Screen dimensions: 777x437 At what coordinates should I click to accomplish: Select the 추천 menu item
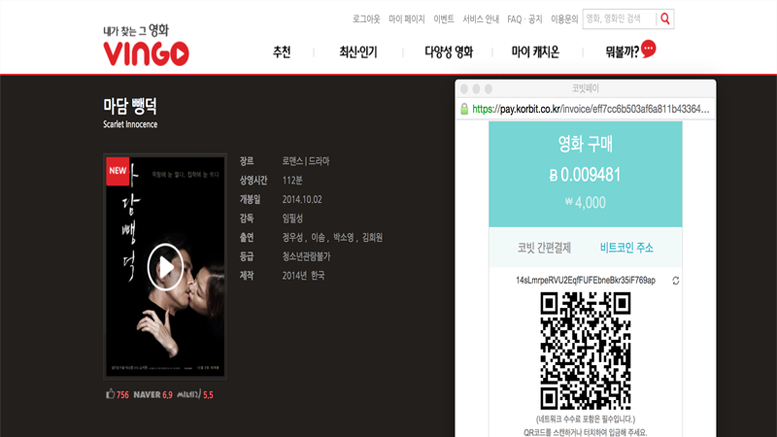pos(281,52)
